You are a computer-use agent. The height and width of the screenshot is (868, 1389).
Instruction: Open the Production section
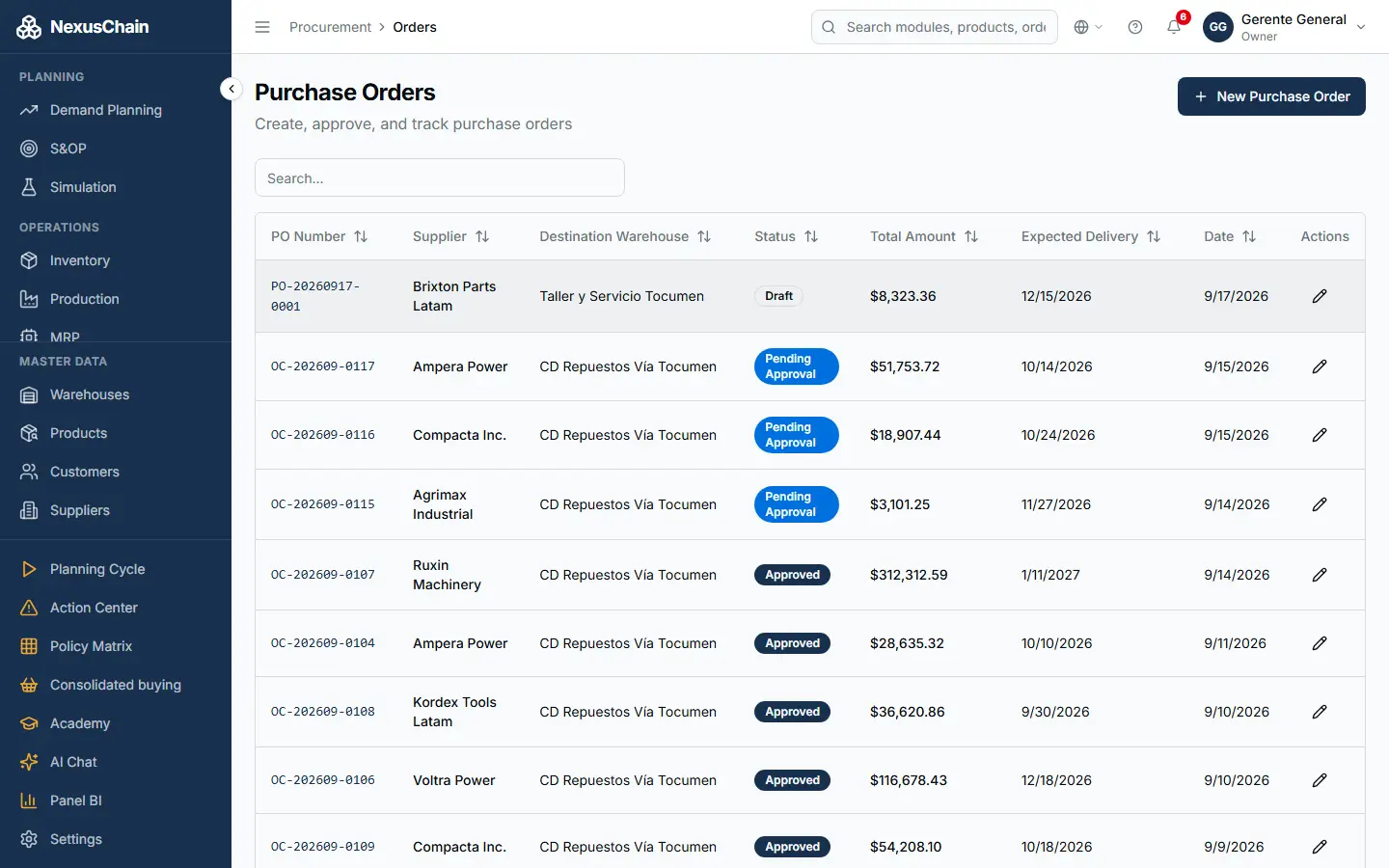(85, 299)
